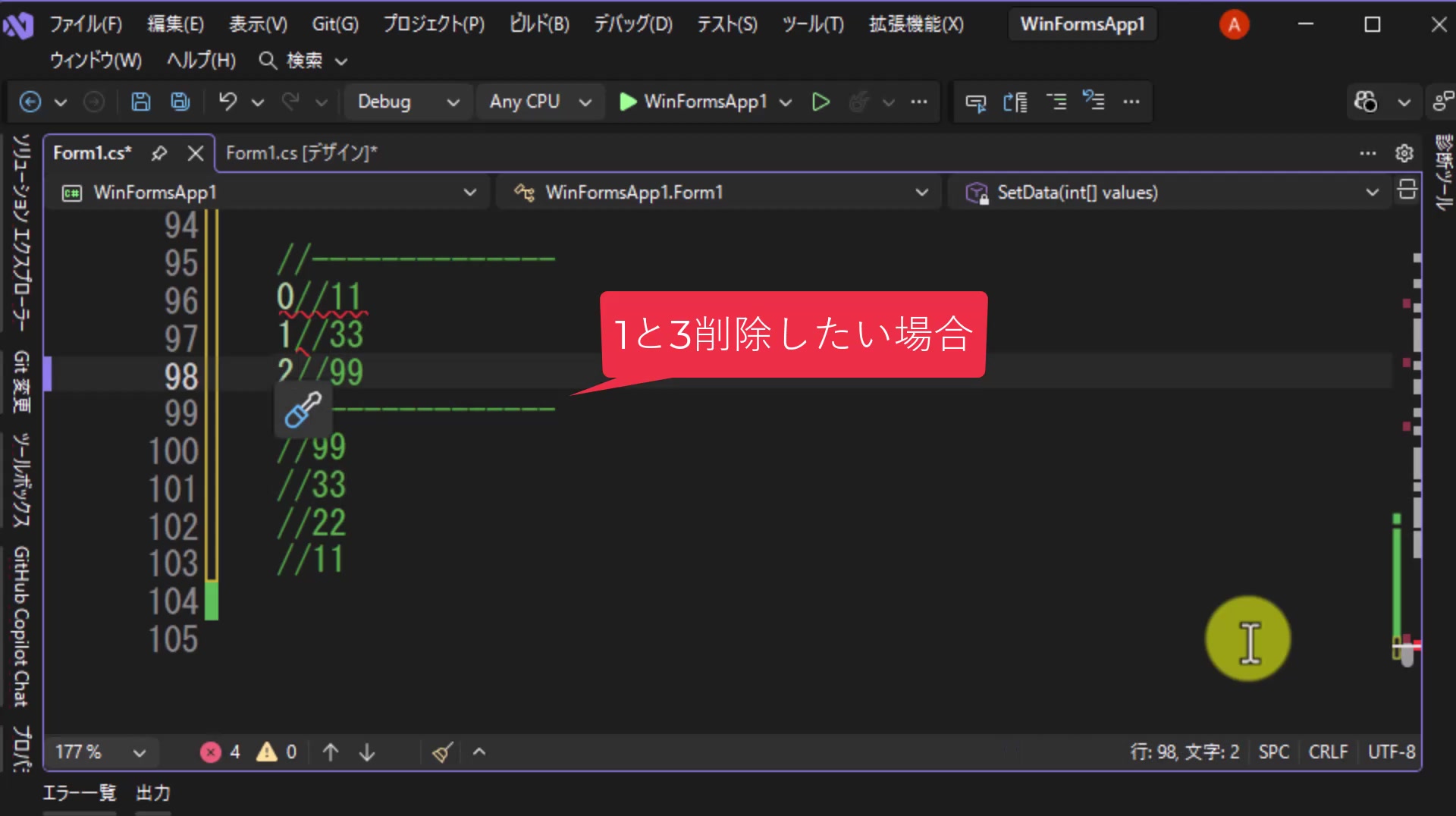Open the プロジェクト(P) menu
Image resolution: width=1456 pixels, height=816 pixels.
click(433, 24)
